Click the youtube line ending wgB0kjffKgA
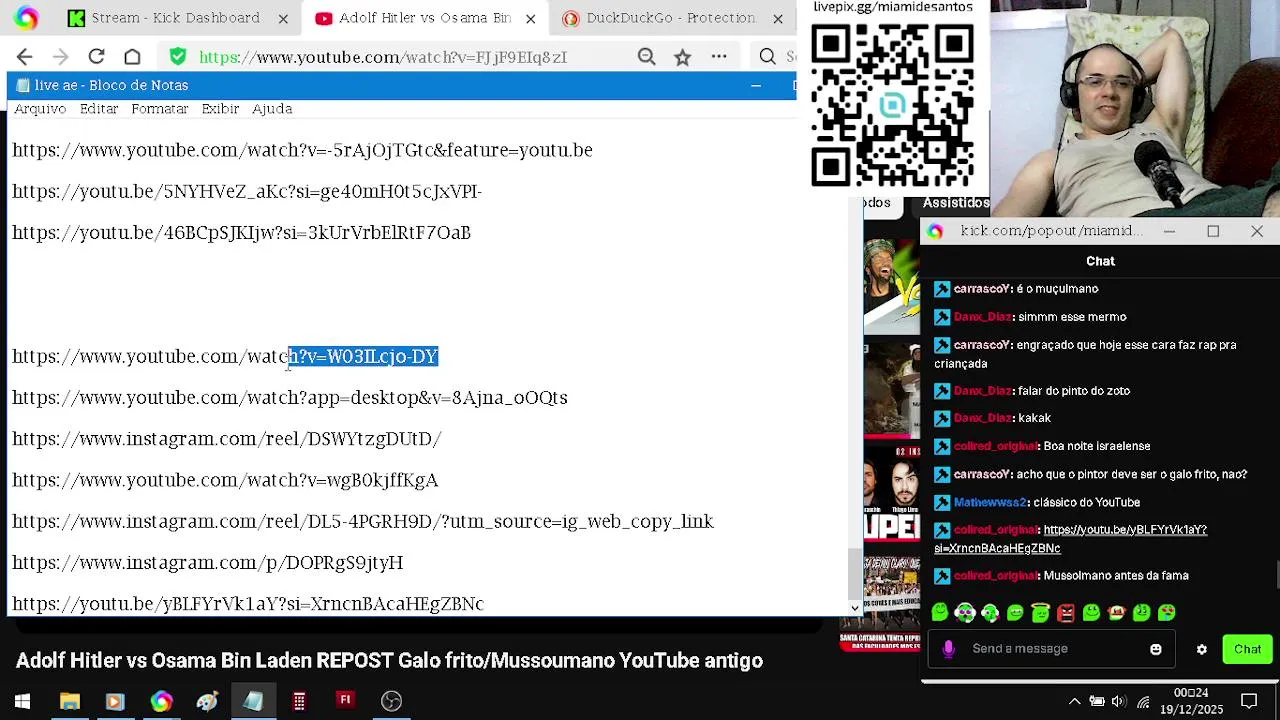Image resolution: width=1280 pixels, height=720 pixels. point(225,480)
